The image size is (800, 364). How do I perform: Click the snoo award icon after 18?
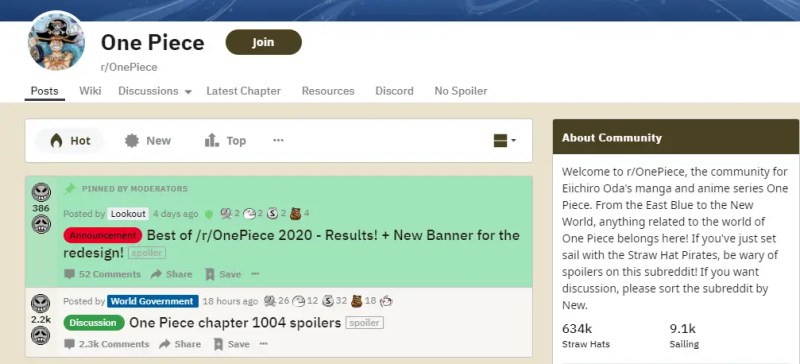tap(386, 301)
